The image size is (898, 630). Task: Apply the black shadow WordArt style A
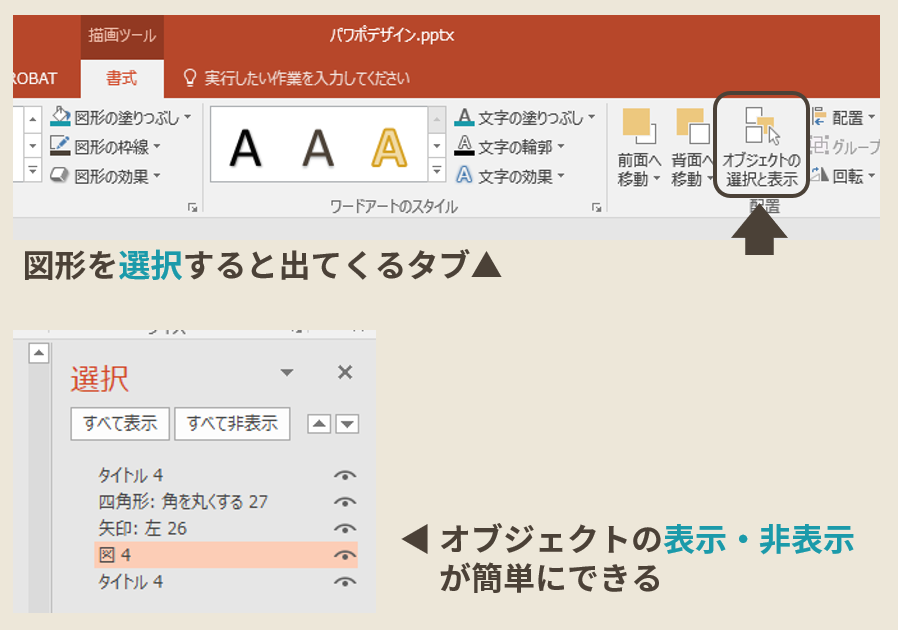(246, 148)
